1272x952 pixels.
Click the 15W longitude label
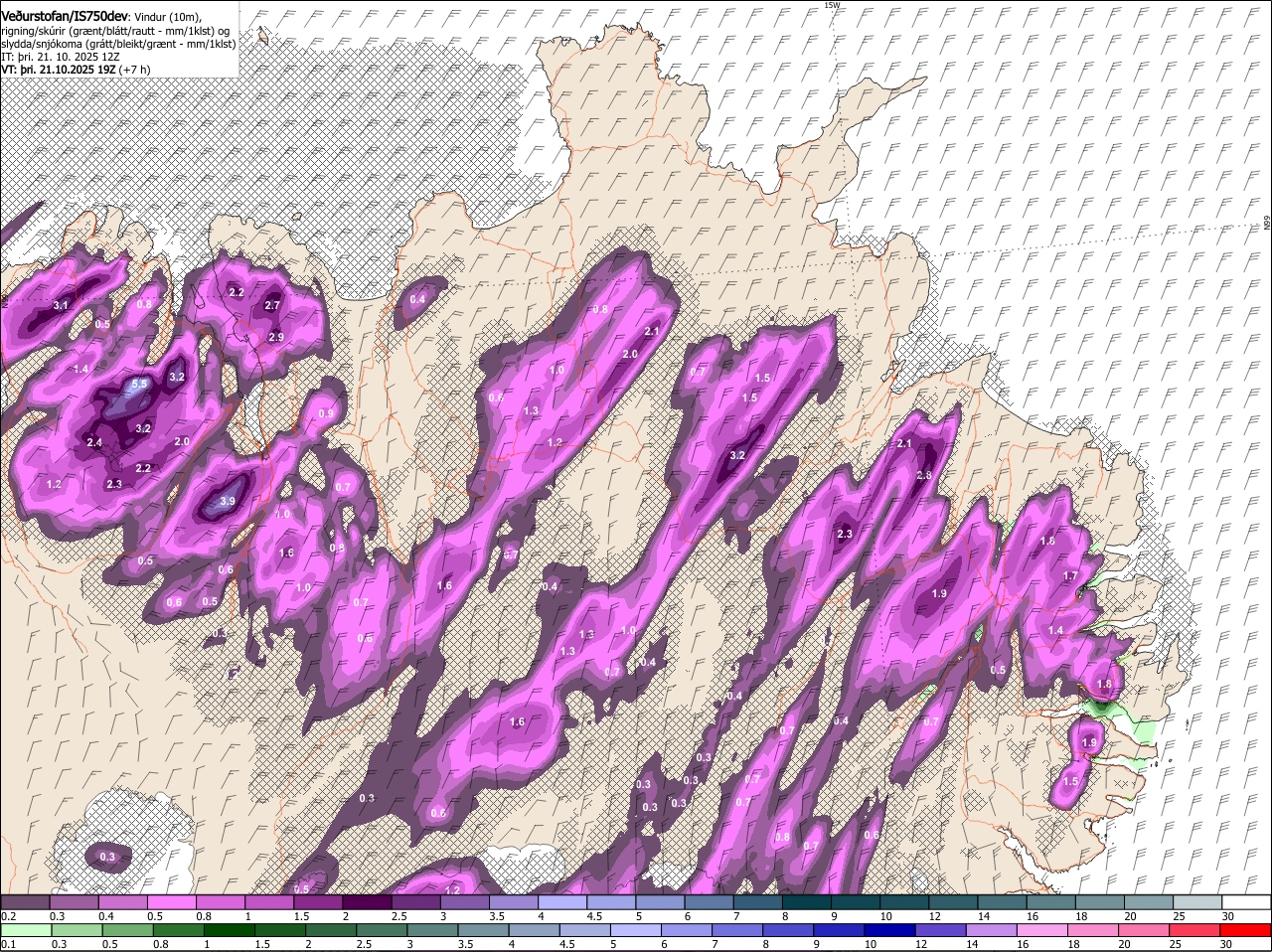(x=832, y=5)
